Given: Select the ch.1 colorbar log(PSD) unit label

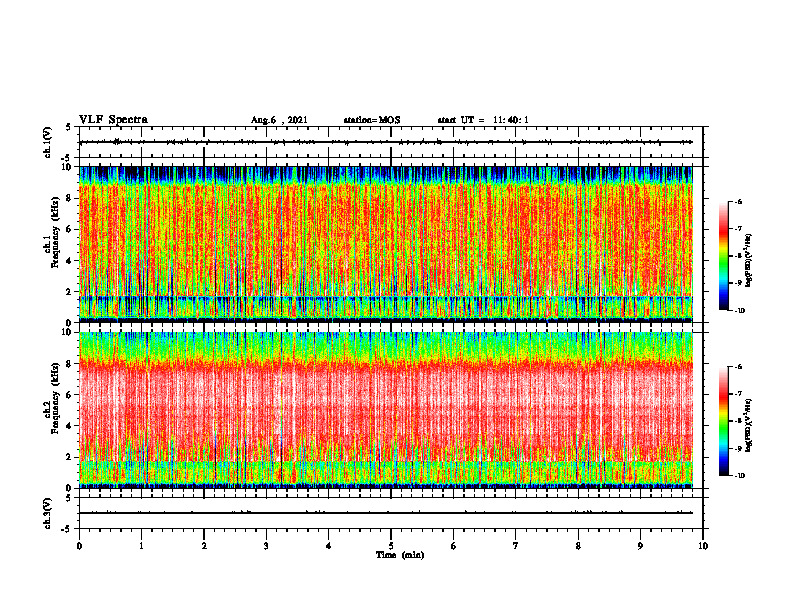Looking at the screenshot, I should tap(748, 260).
